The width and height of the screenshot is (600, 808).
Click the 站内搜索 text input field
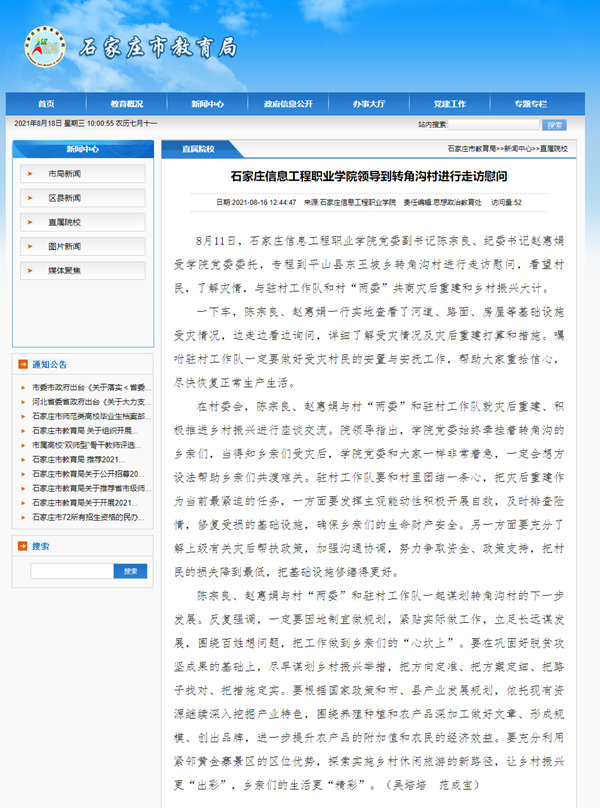[492, 125]
